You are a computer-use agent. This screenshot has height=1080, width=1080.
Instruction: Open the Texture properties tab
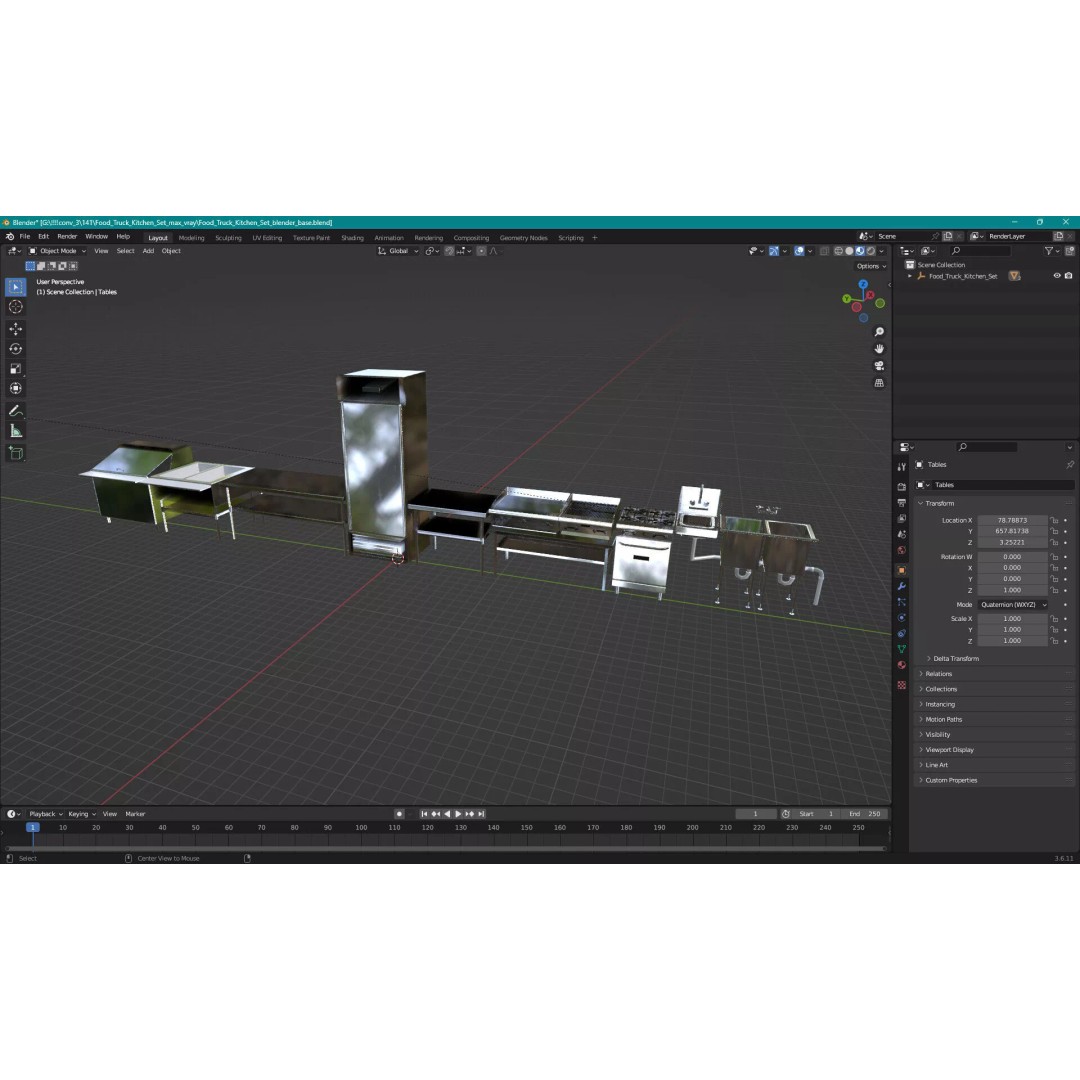[902, 685]
